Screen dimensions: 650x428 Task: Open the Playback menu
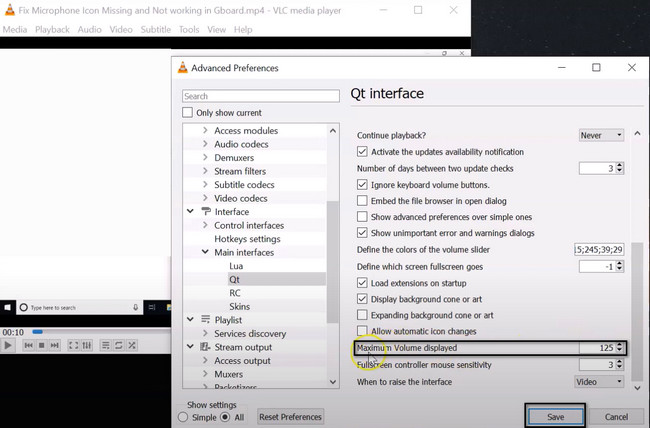click(x=52, y=29)
